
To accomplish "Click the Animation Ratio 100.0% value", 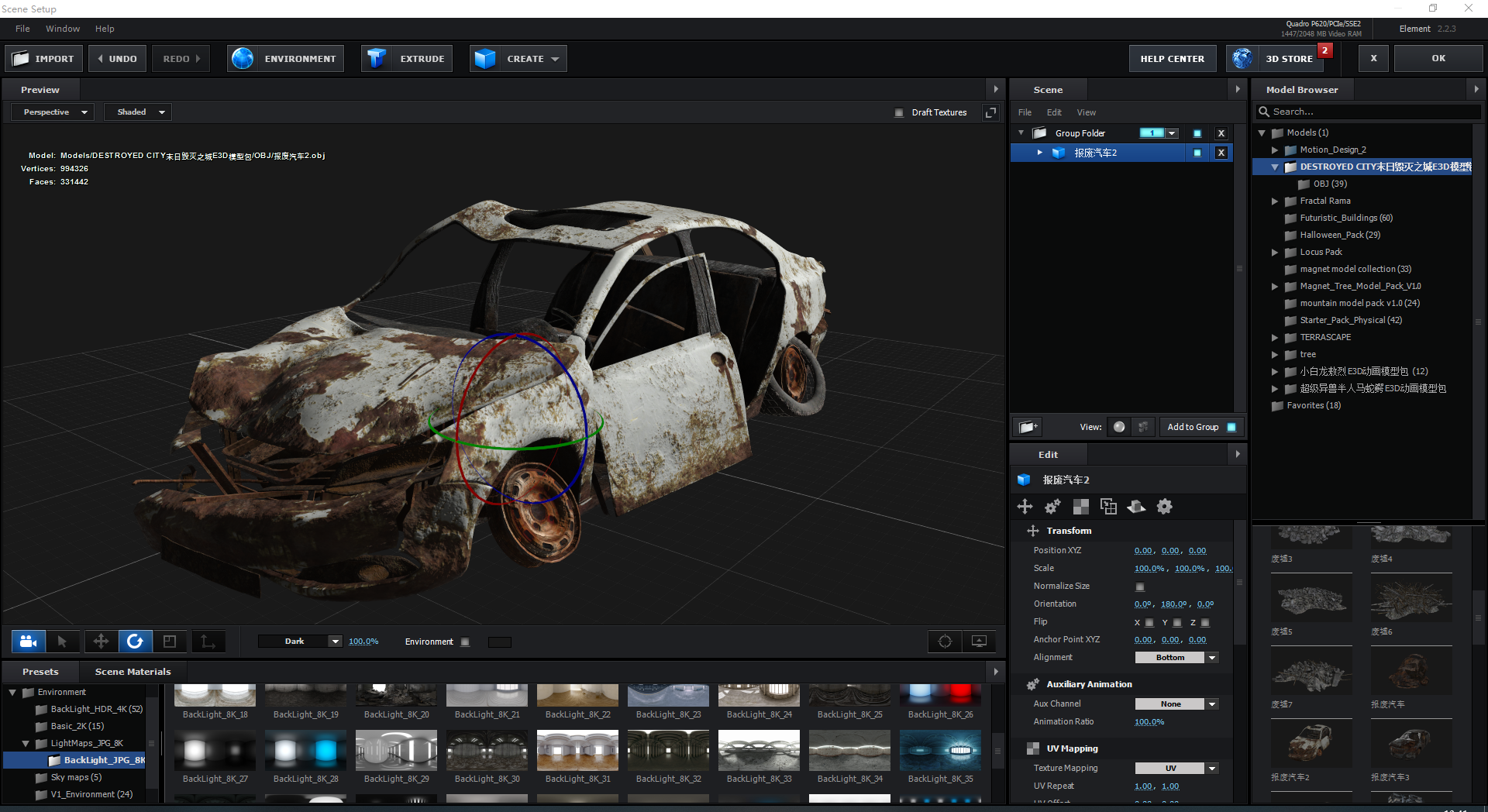I will (1149, 721).
